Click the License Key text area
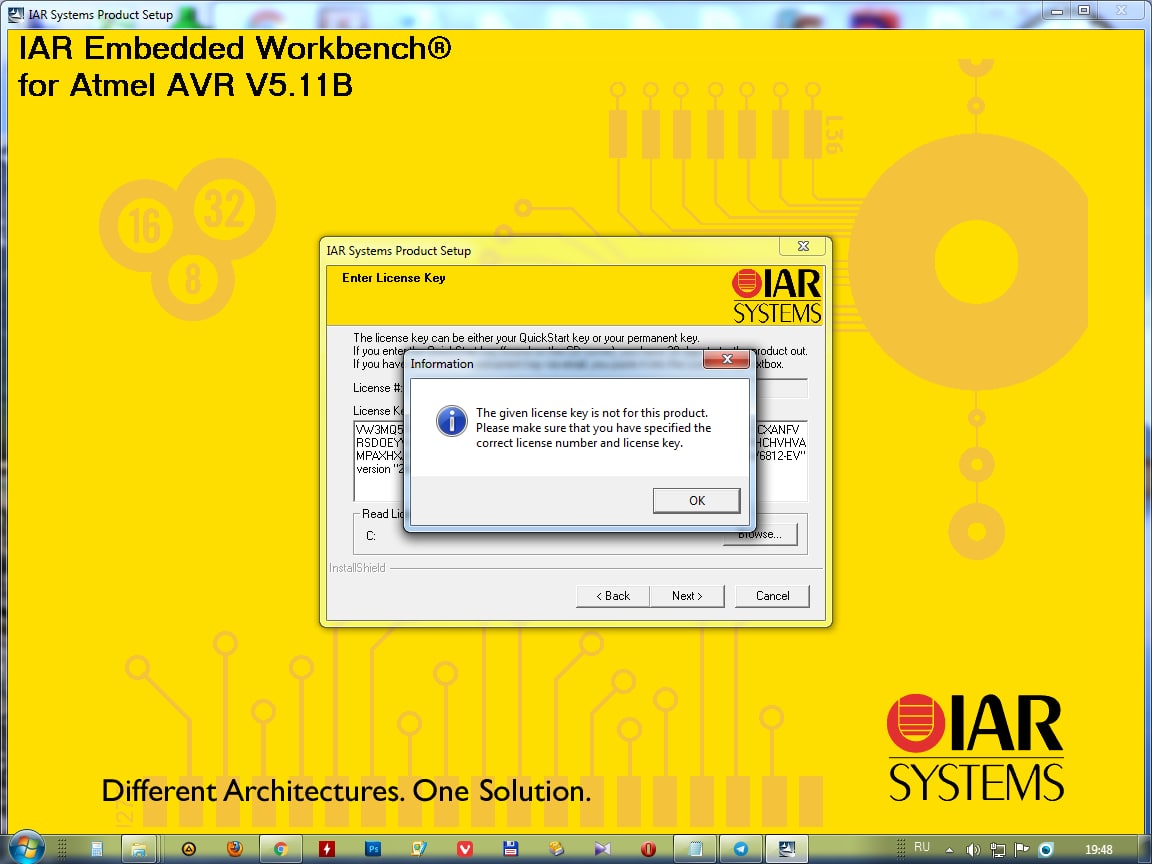 580,461
